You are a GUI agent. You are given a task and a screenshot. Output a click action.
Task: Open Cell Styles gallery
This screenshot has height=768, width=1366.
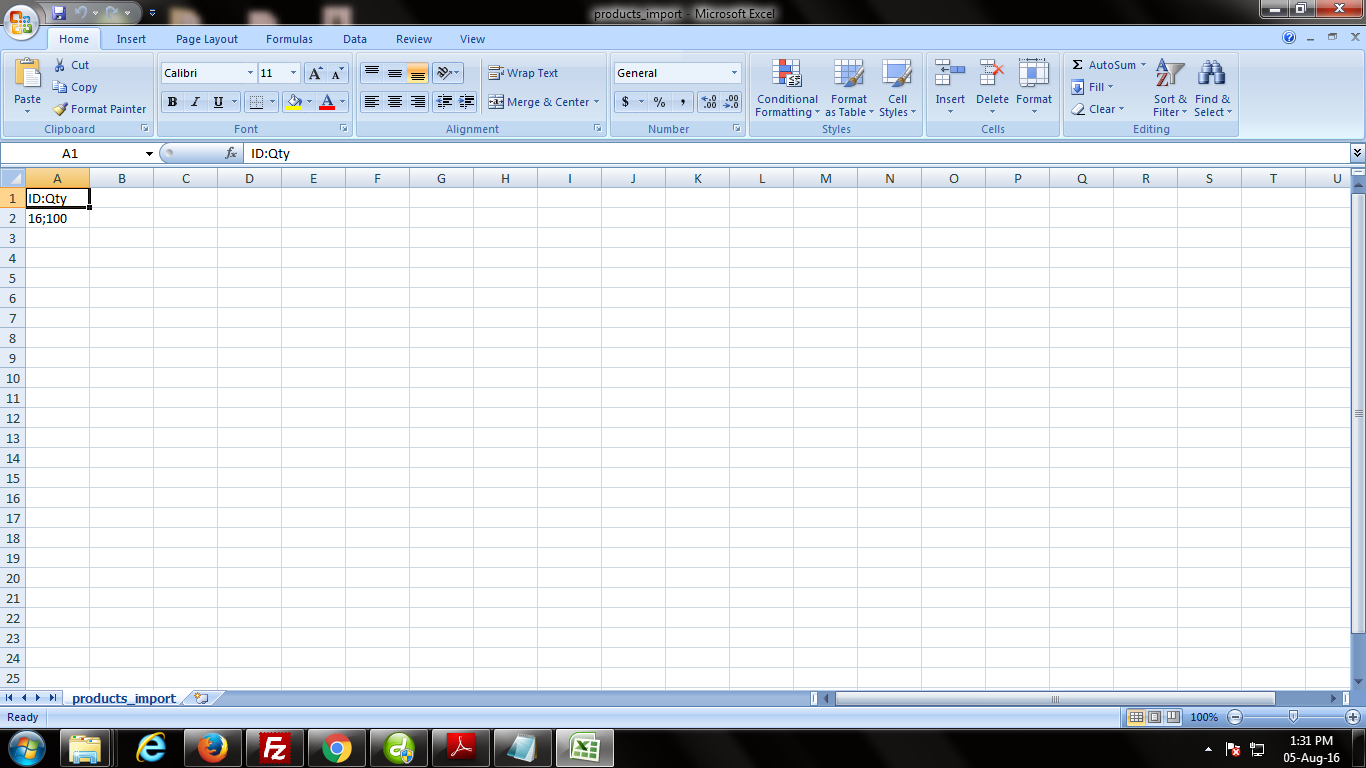(897, 88)
